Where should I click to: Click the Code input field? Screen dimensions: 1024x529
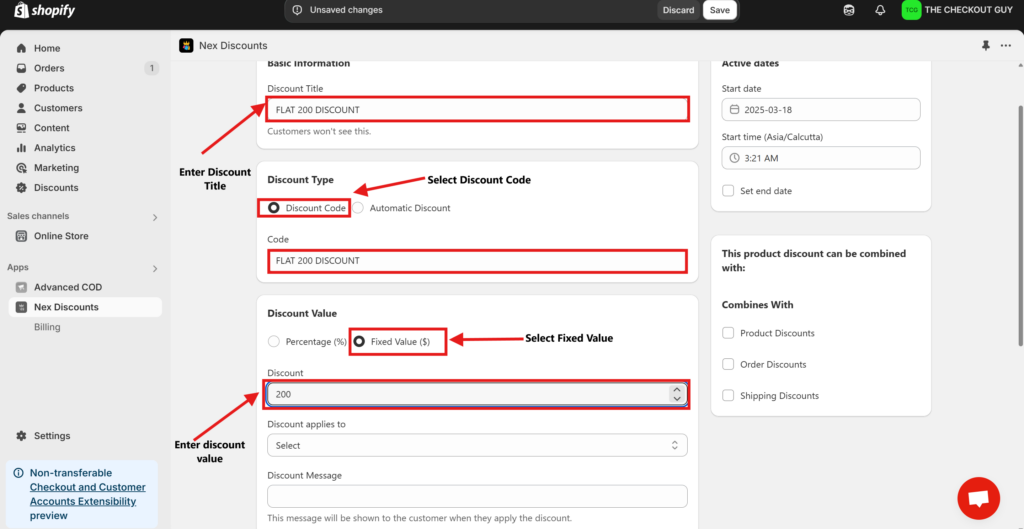(x=477, y=261)
